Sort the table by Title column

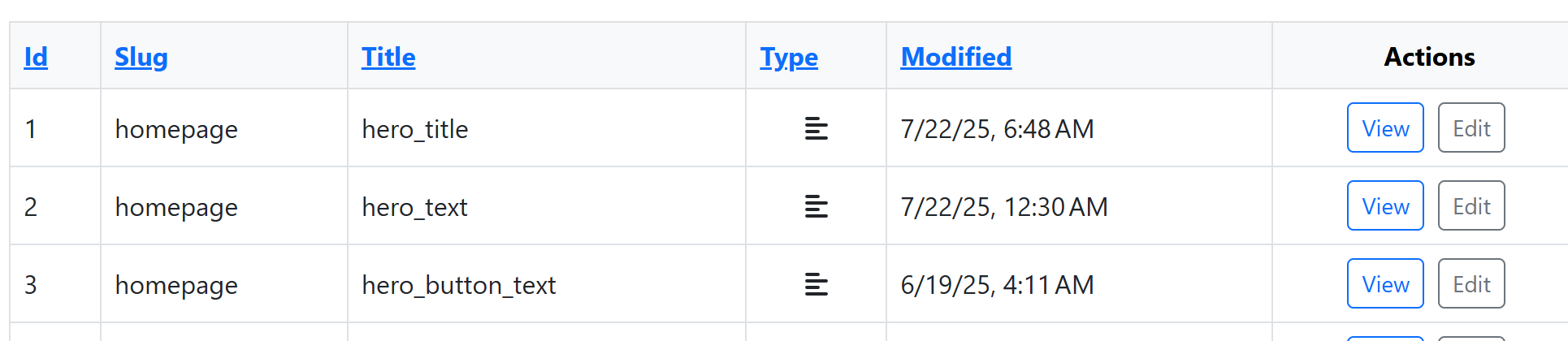388,57
